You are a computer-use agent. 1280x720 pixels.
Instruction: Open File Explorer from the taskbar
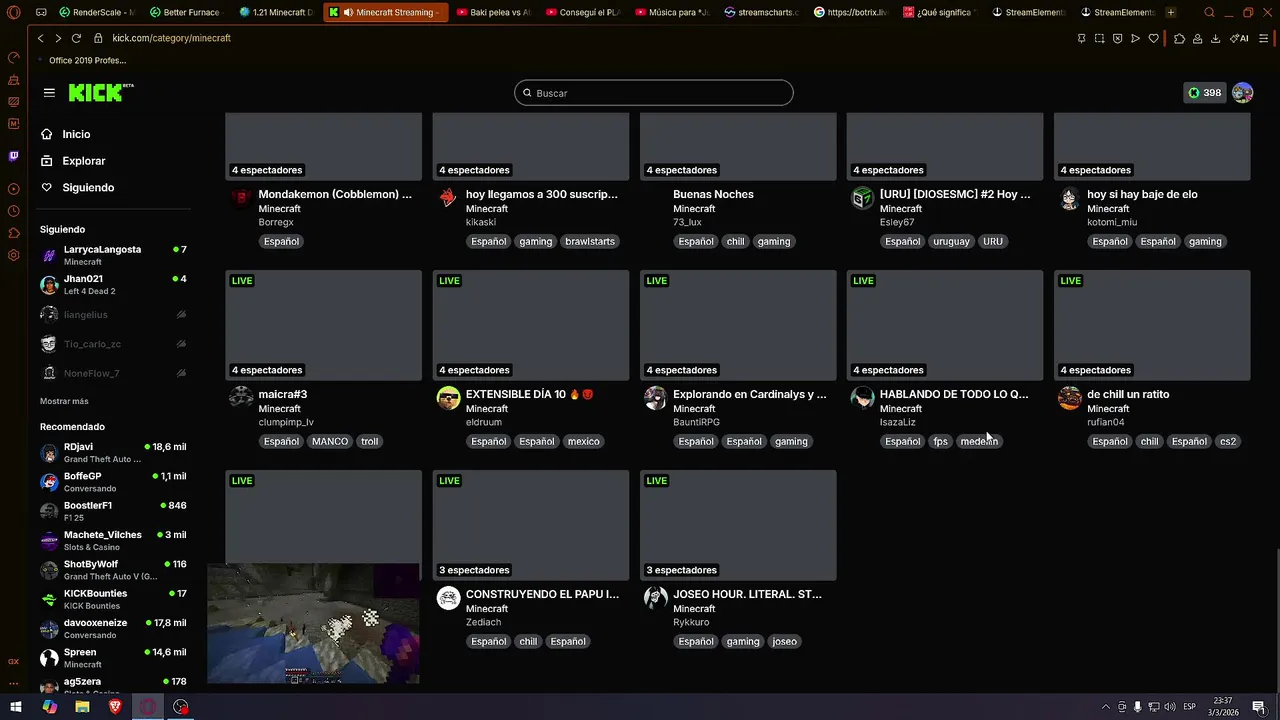pyautogui.click(x=82, y=707)
